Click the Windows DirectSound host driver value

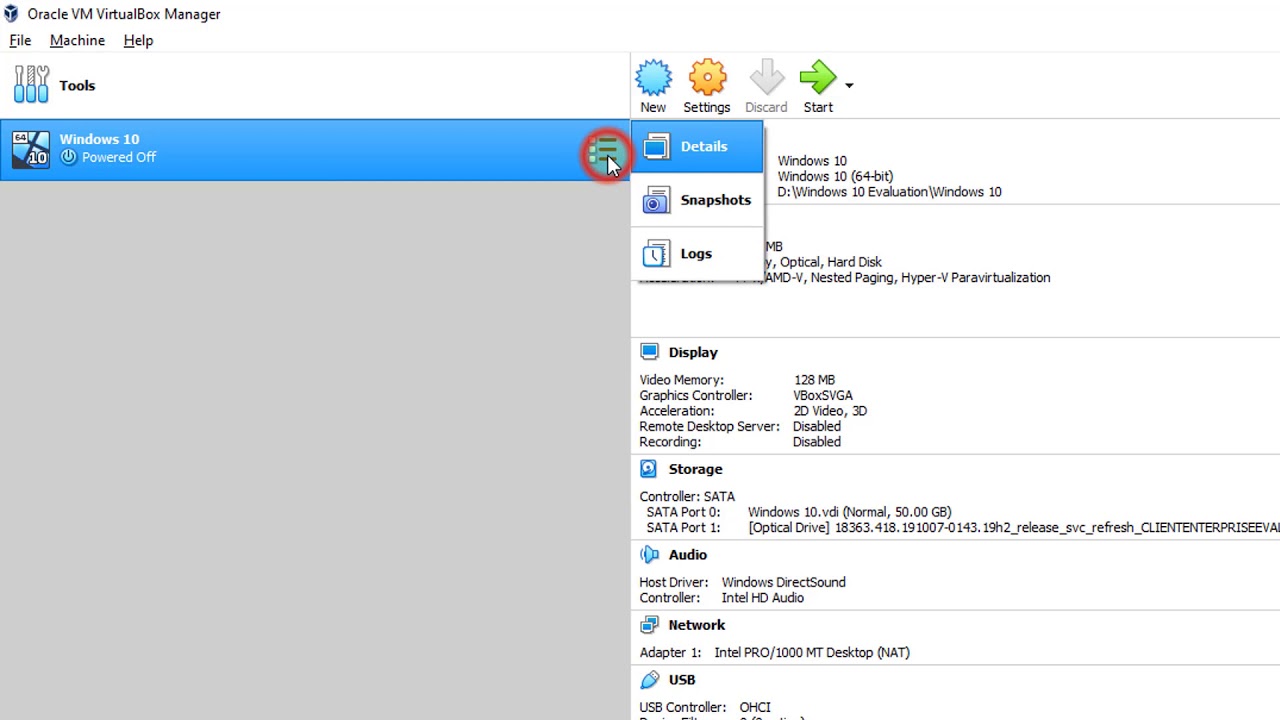tap(783, 582)
